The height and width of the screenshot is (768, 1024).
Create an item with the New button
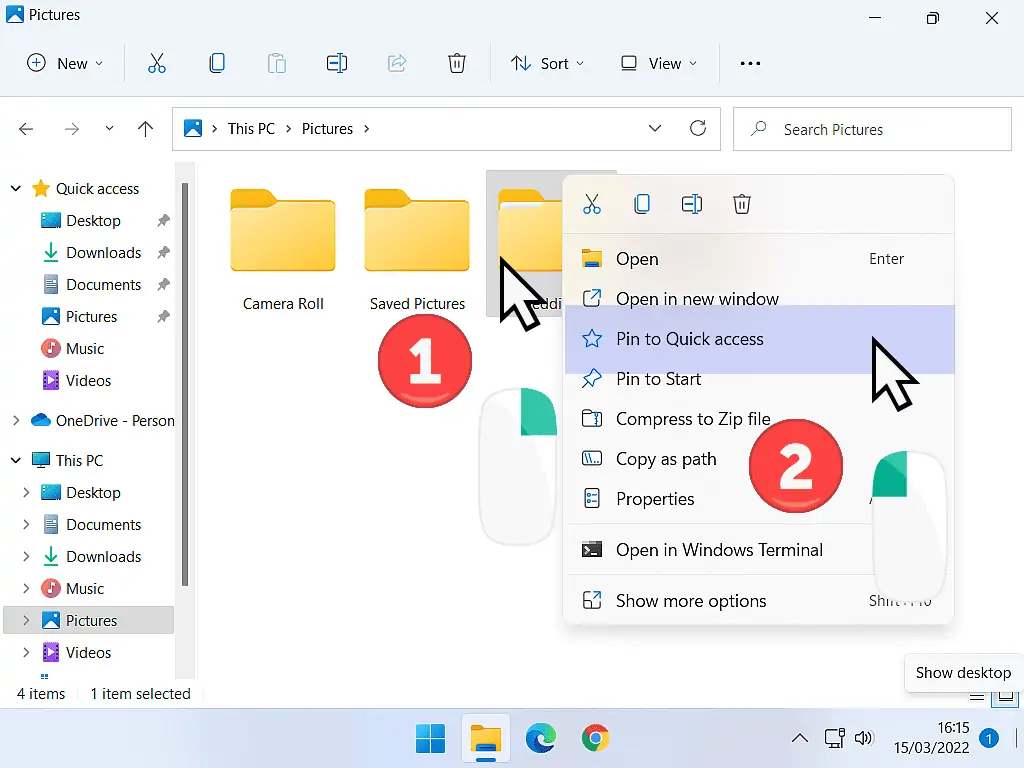(x=64, y=63)
